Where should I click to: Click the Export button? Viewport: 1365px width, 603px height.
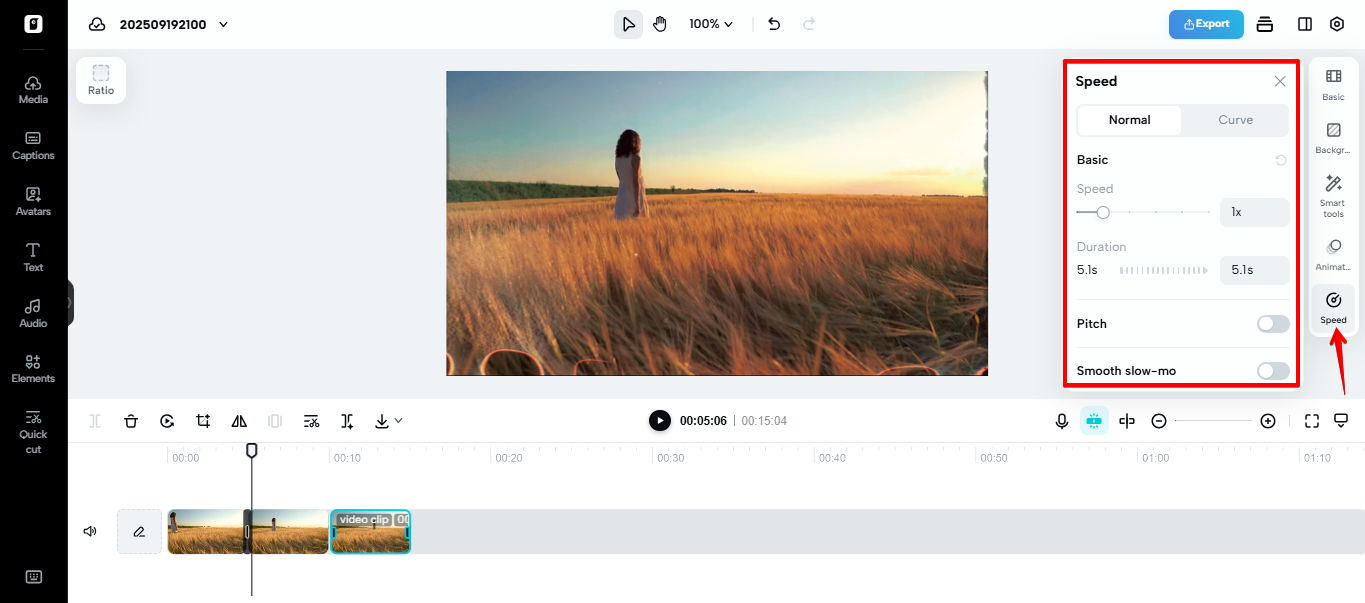click(1206, 24)
